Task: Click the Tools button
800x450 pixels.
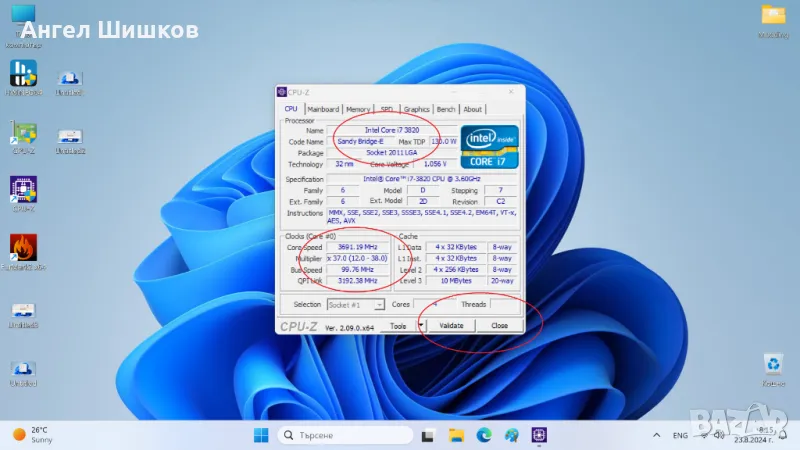Action: click(398, 326)
